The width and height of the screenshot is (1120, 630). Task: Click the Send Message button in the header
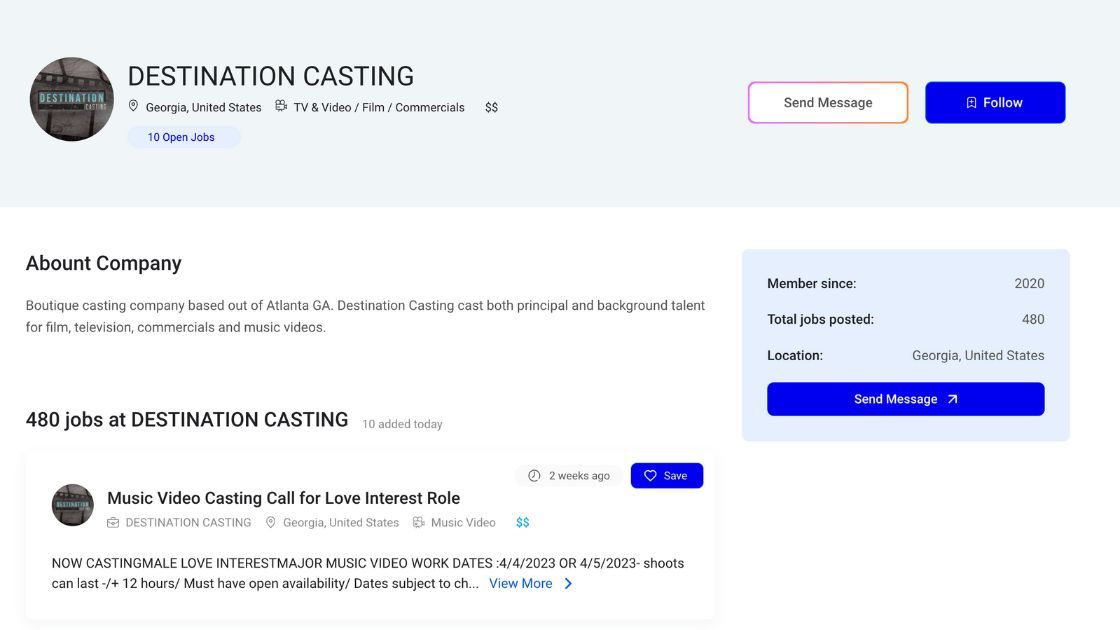click(x=828, y=102)
